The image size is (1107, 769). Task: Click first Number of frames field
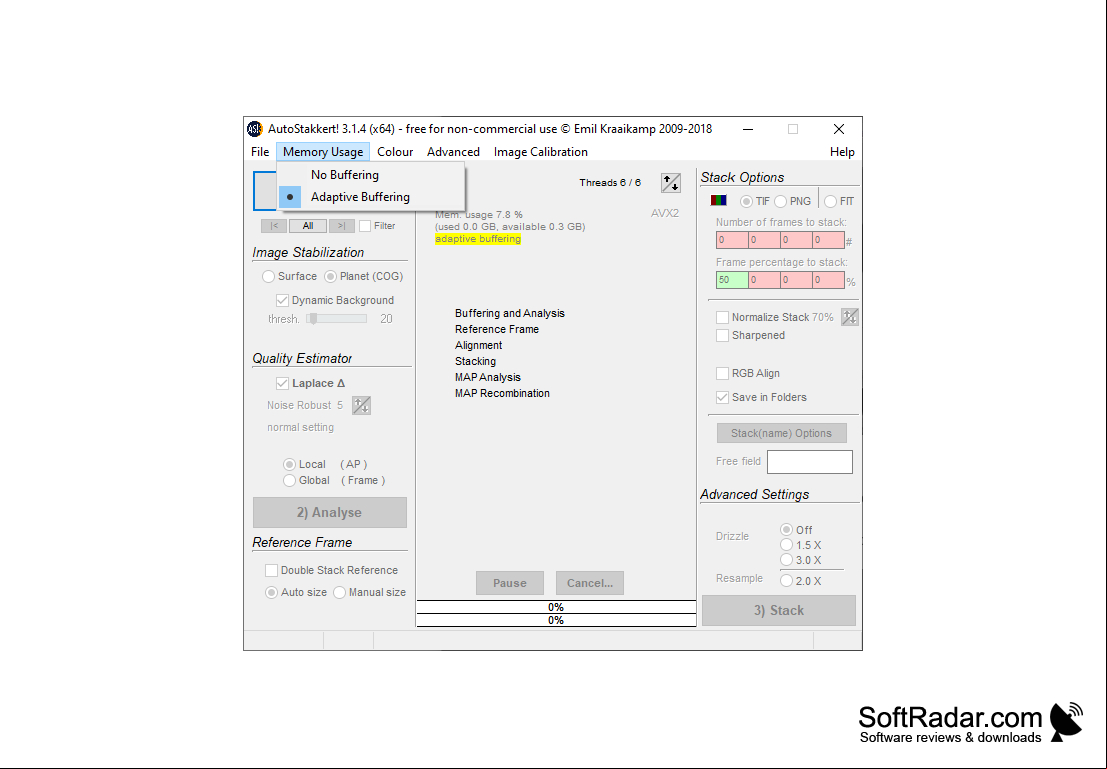pos(732,240)
